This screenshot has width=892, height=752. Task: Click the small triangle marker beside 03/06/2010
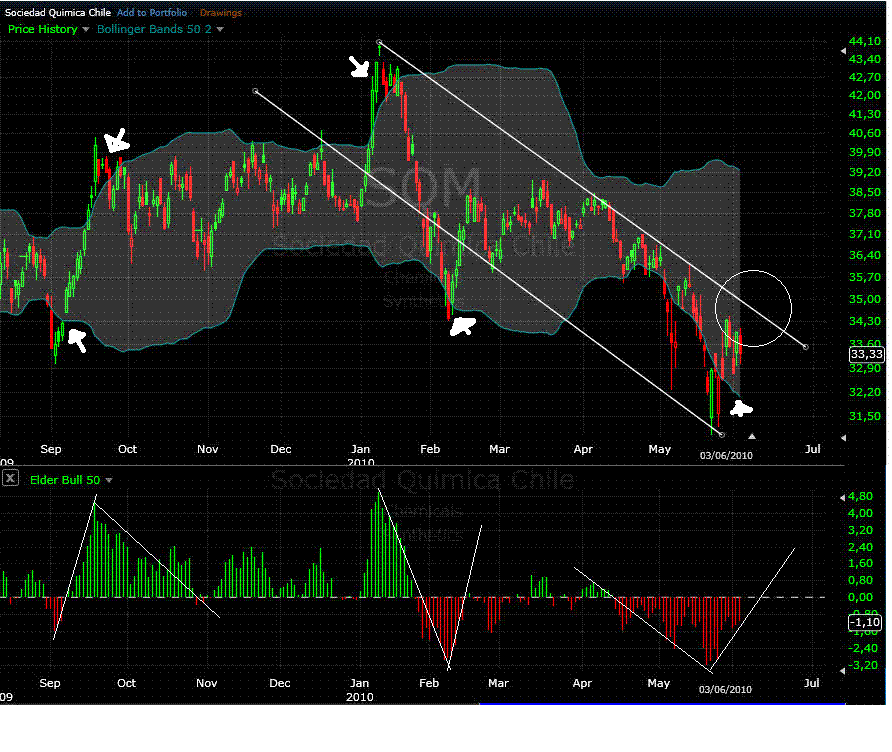click(x=752, y=436)
